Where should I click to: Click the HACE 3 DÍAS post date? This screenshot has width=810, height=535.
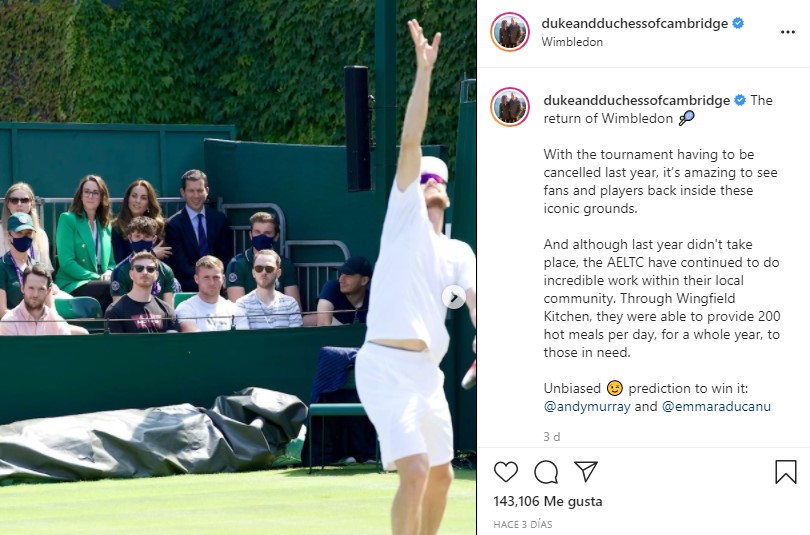(522, 524)
